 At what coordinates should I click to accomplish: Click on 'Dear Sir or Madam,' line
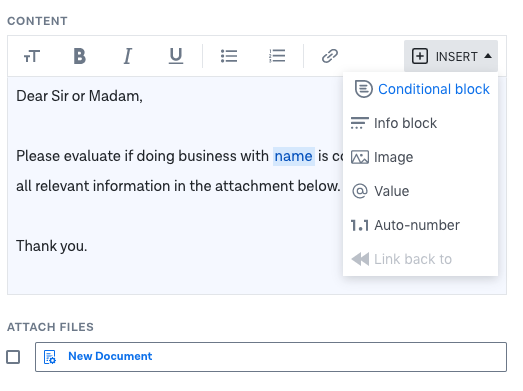point(79,96)
